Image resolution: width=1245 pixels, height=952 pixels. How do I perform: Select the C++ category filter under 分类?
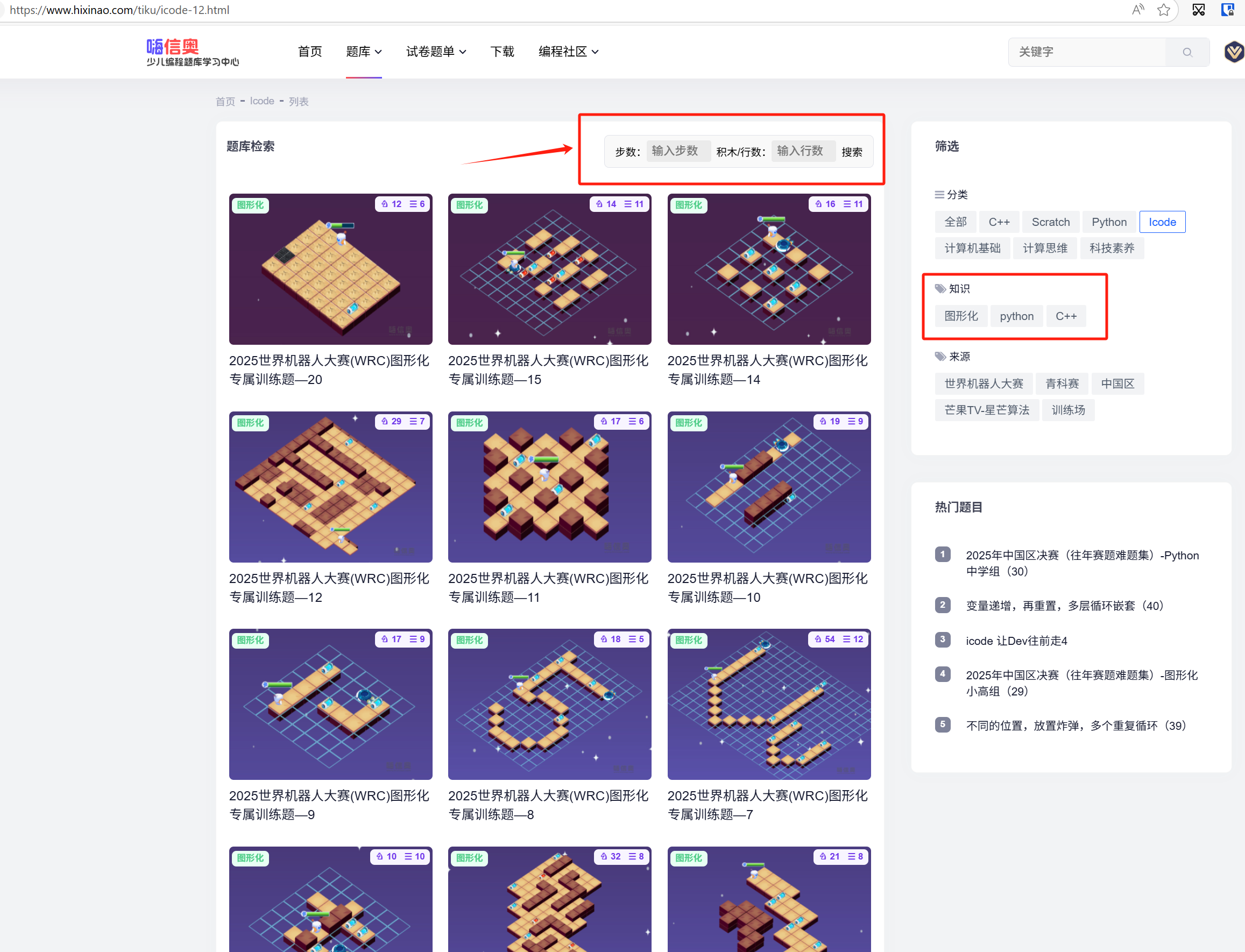[999, 222]
